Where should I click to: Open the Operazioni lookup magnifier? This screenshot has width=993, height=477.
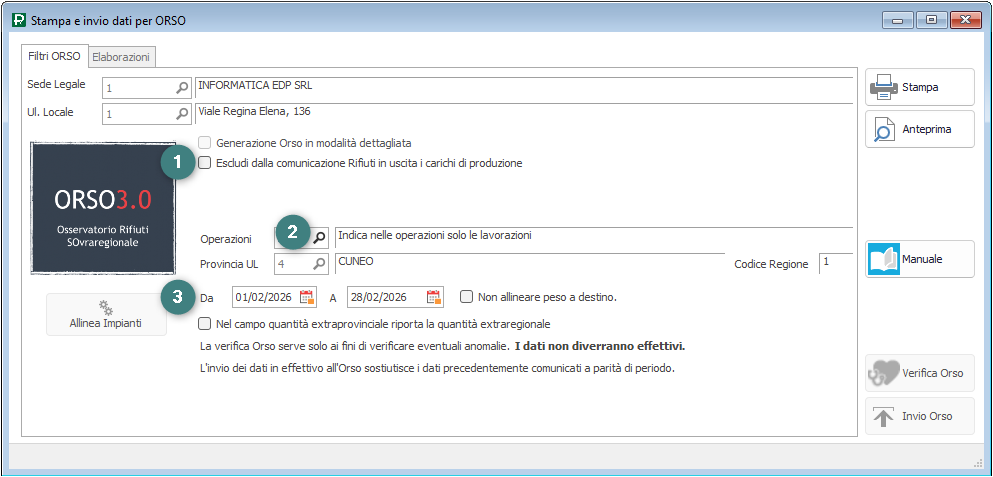click(x=319, y=238)
